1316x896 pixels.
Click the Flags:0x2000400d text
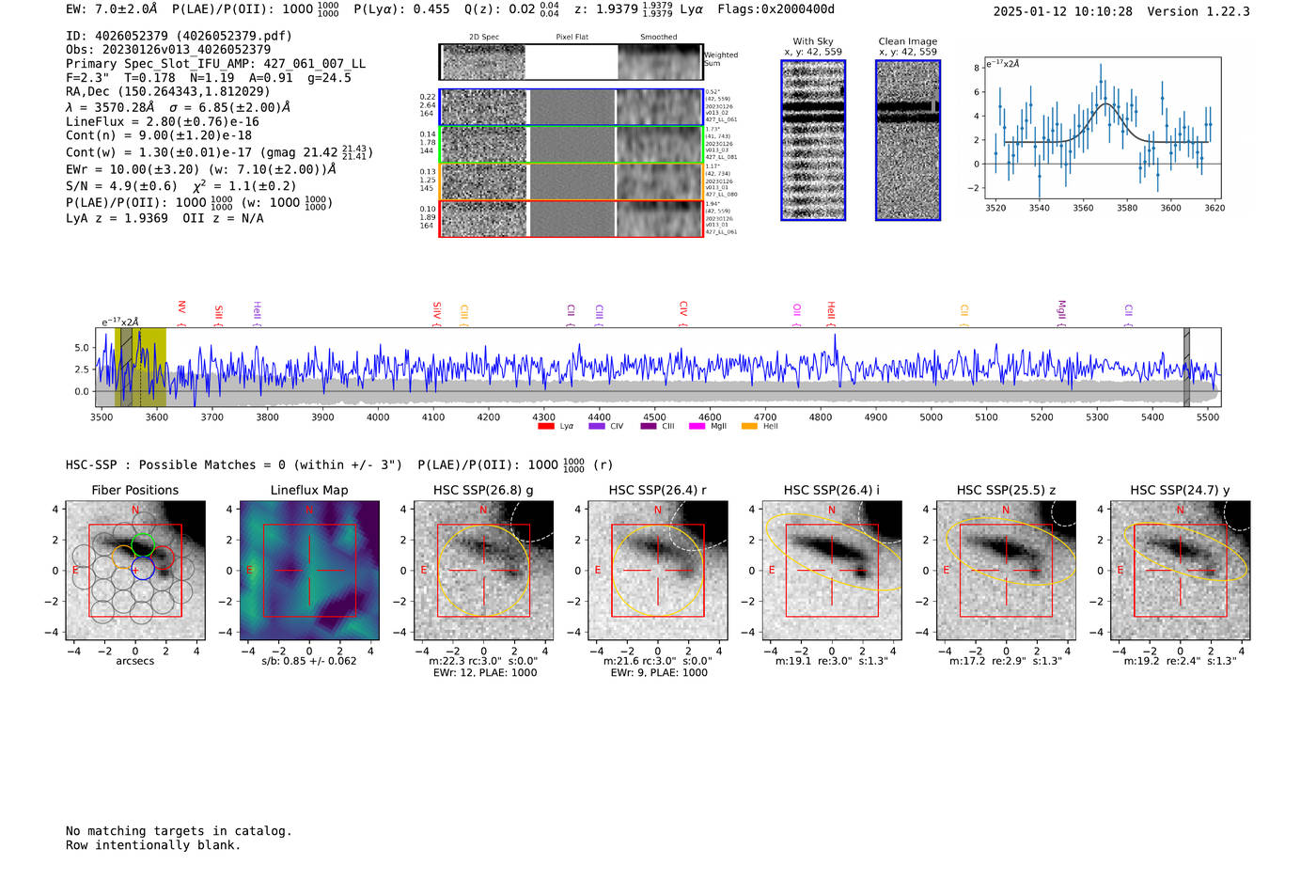click(775, 9)
